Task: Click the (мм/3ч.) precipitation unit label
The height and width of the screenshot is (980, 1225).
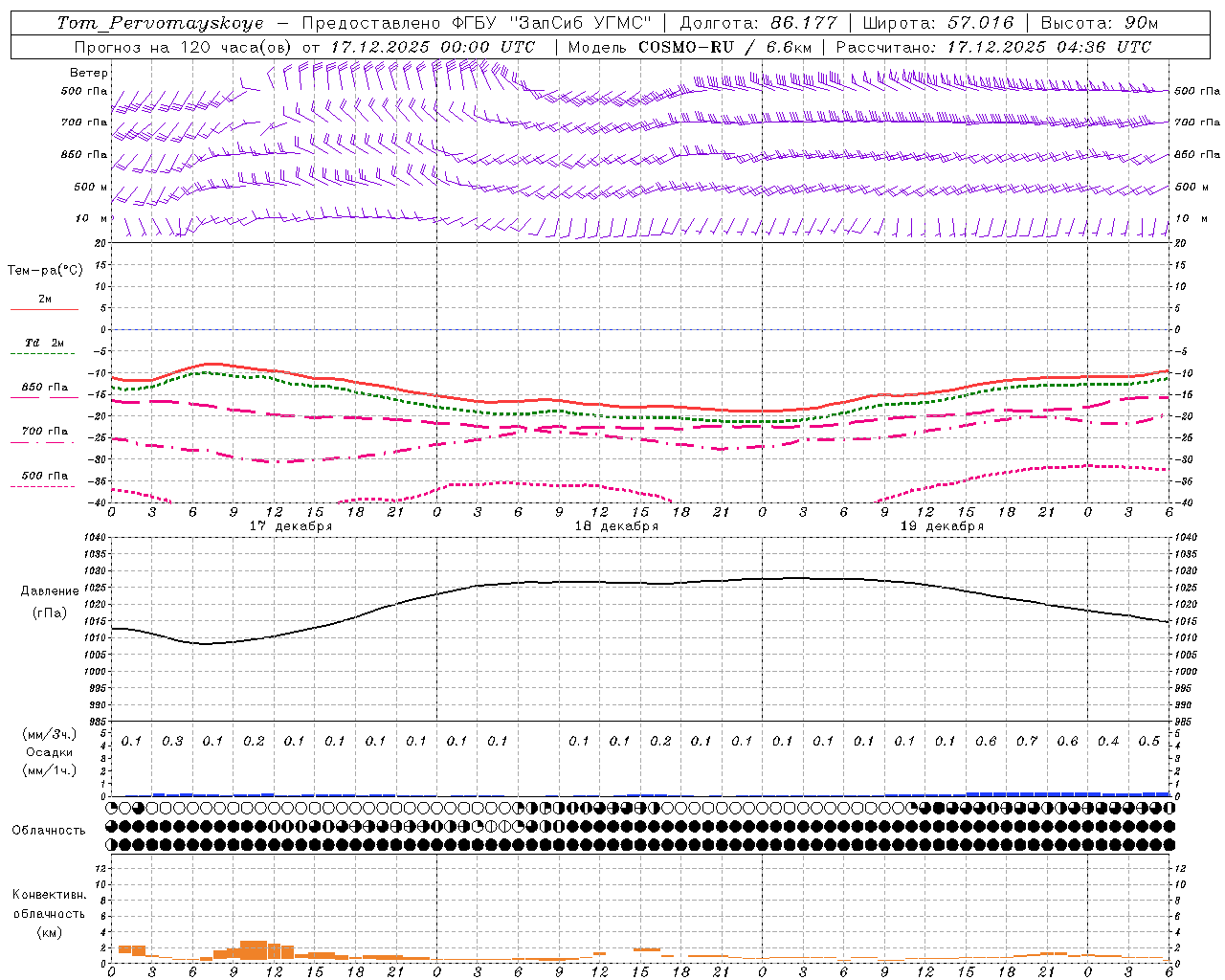Action: (x=50, y=734)
